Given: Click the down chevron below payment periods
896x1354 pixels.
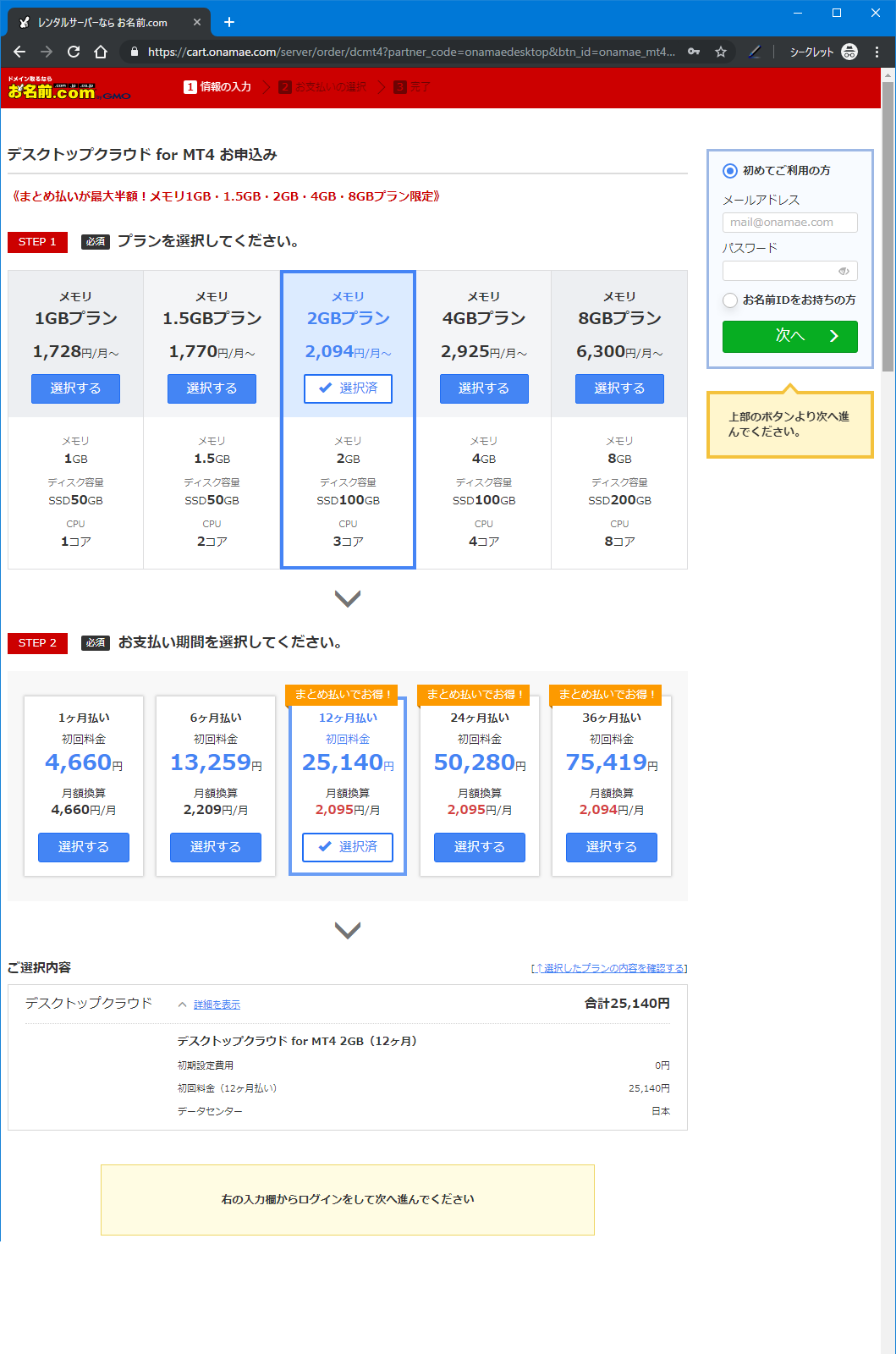Looking at the screenshot, I should tap(348, 930).
